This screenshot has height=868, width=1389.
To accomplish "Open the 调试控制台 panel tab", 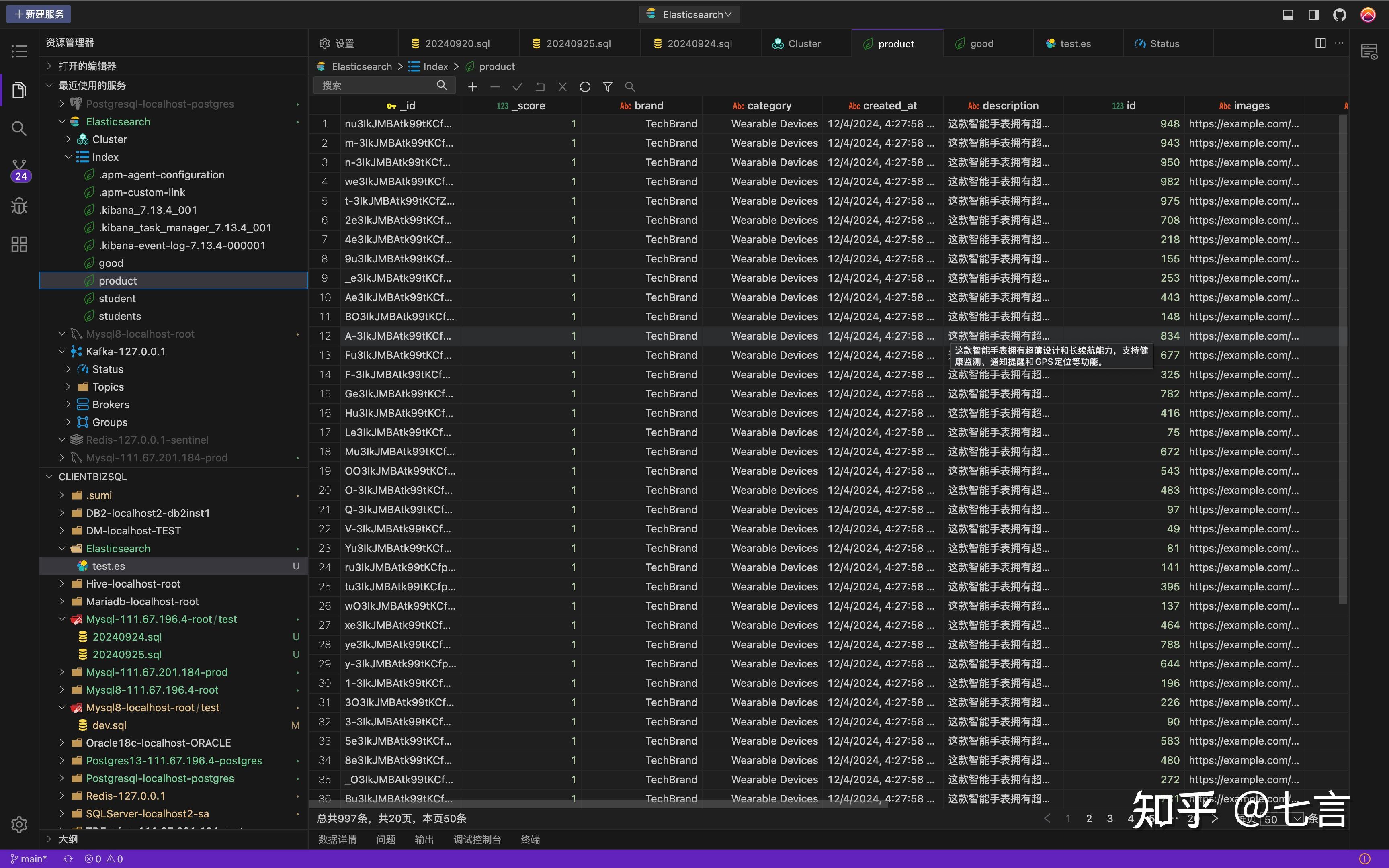I will (x=477, y=839).
